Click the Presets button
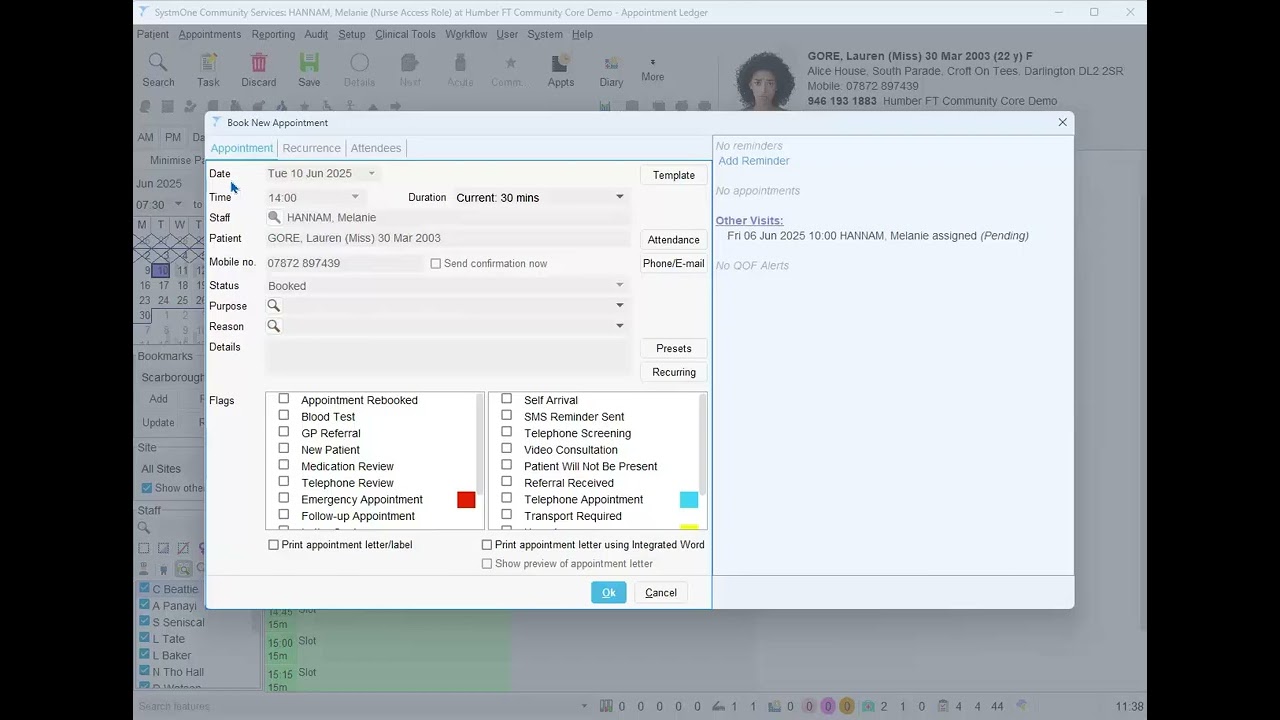The width and height of the screenshot is (1280, 720). point(674,348)
